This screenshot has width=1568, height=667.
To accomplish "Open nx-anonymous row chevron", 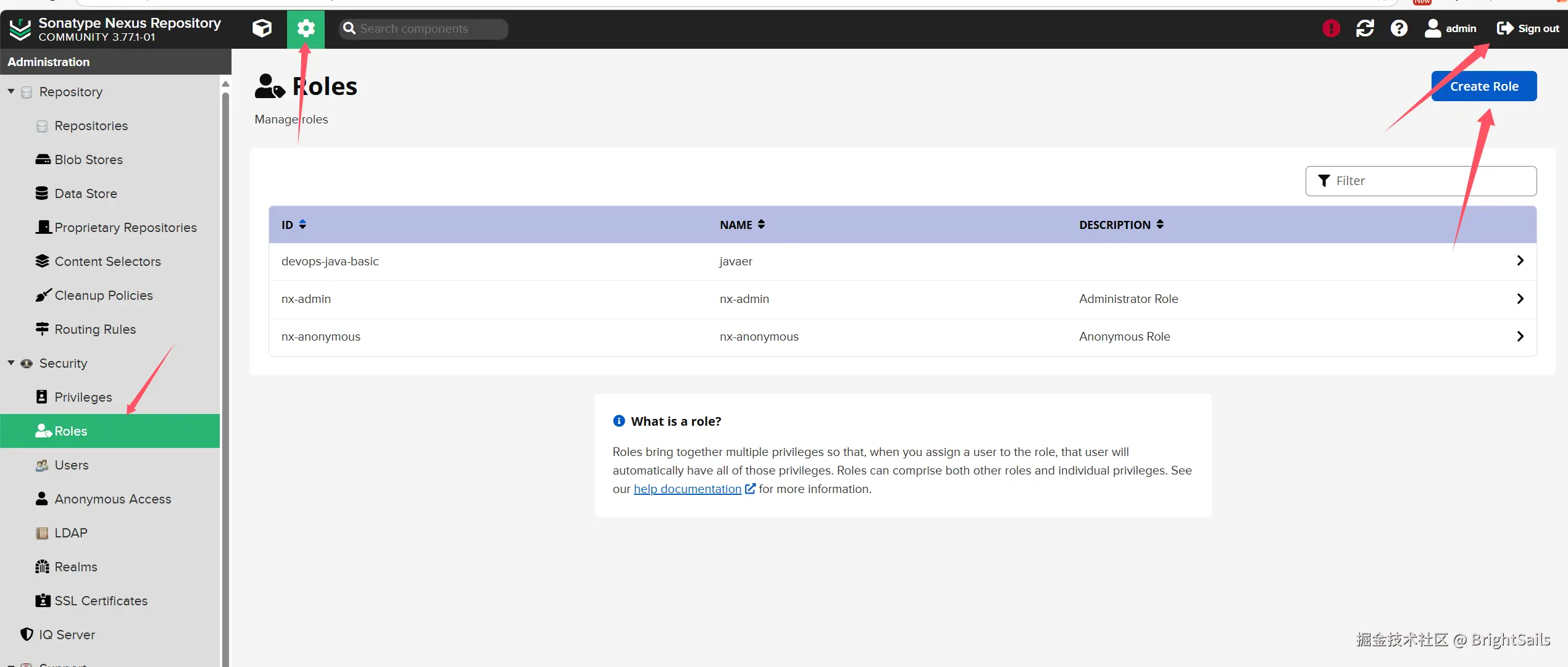I will pyautogui.click(x=1520, y=337).
